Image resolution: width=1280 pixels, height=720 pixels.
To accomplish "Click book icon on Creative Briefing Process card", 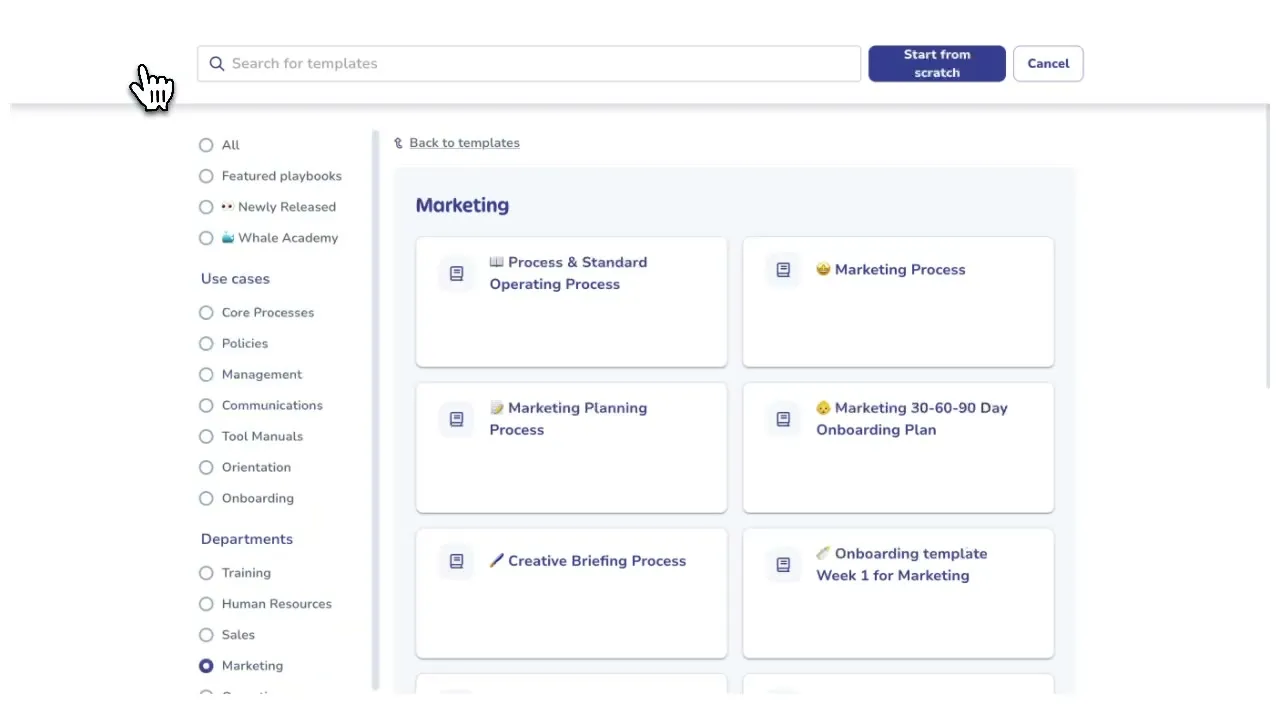I will click(x=456, y=561).
